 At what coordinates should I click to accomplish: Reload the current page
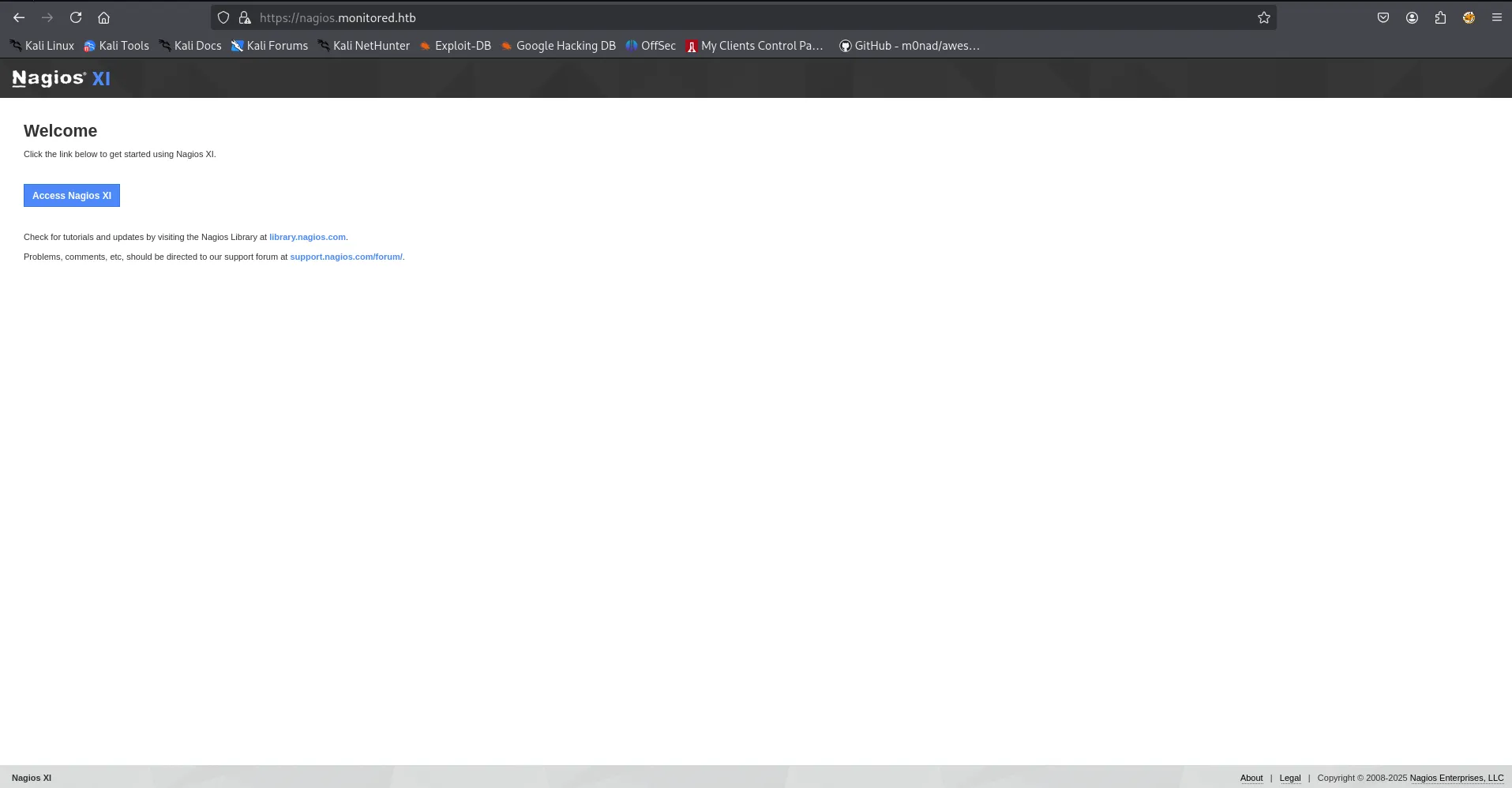[76, 17]
